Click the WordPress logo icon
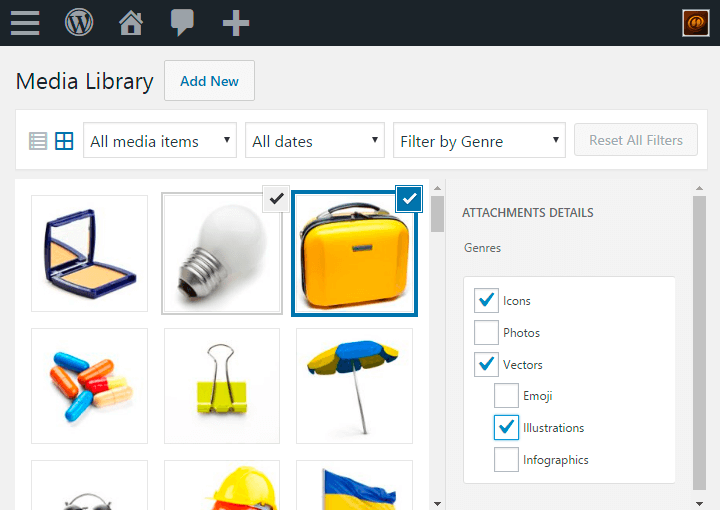Image resolution: width=720 pixels, height=510 pixels. 79,22
